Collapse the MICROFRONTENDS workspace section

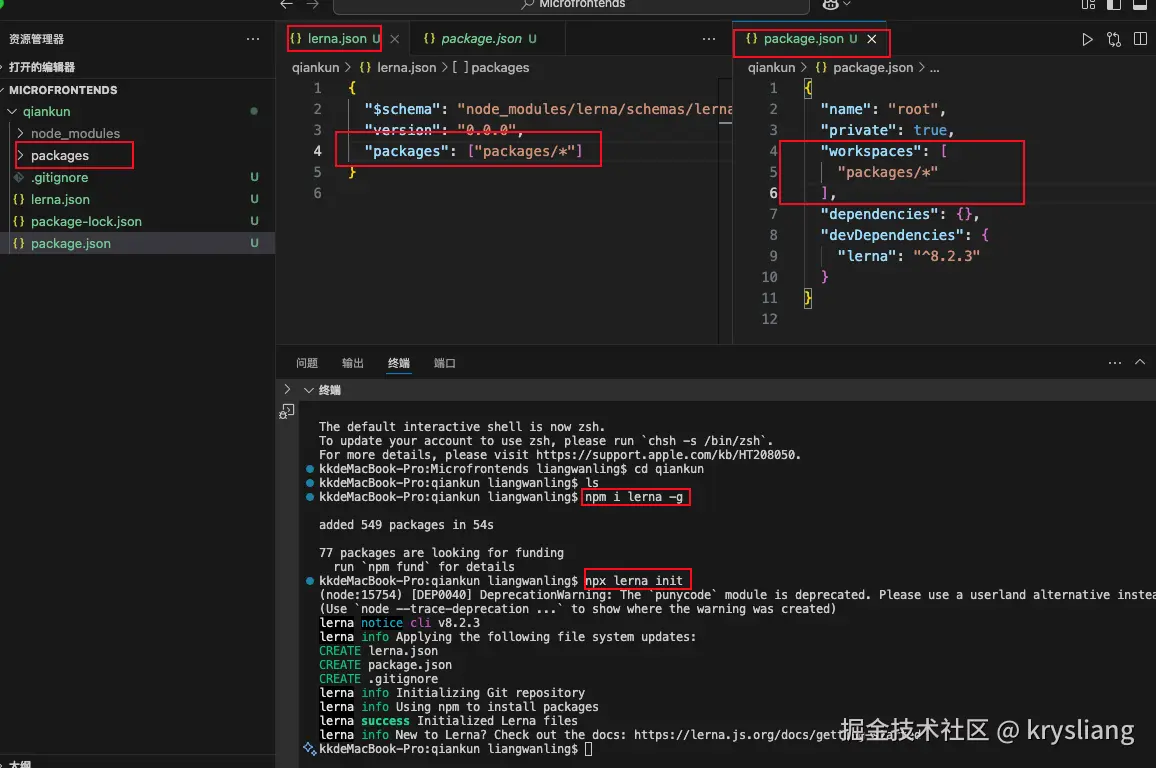pos(63,90)
